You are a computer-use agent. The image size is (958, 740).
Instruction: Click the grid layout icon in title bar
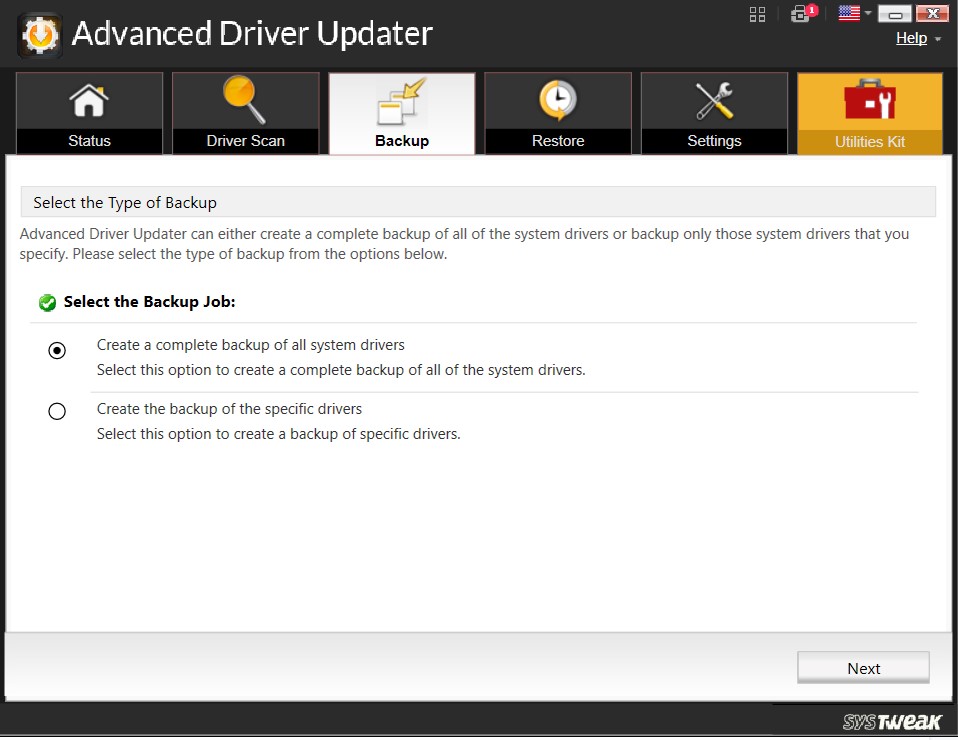(756, 13)
